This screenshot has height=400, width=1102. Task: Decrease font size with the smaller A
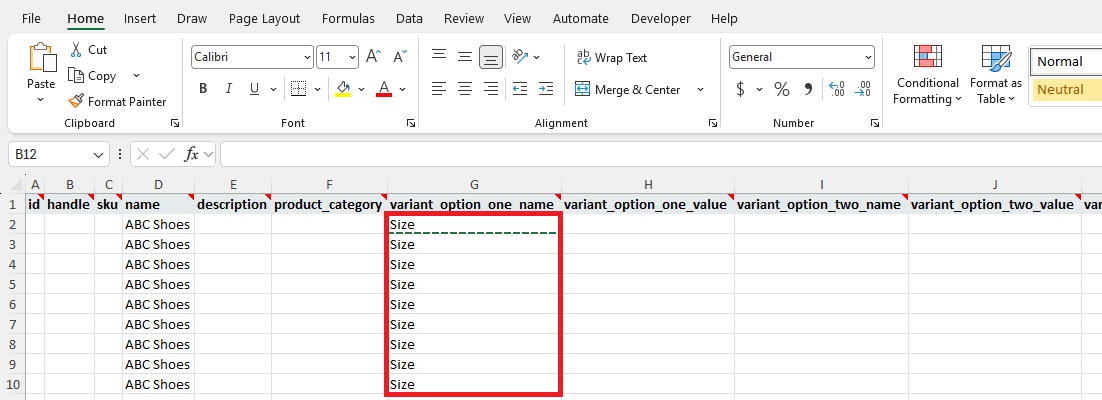(400, 57)
